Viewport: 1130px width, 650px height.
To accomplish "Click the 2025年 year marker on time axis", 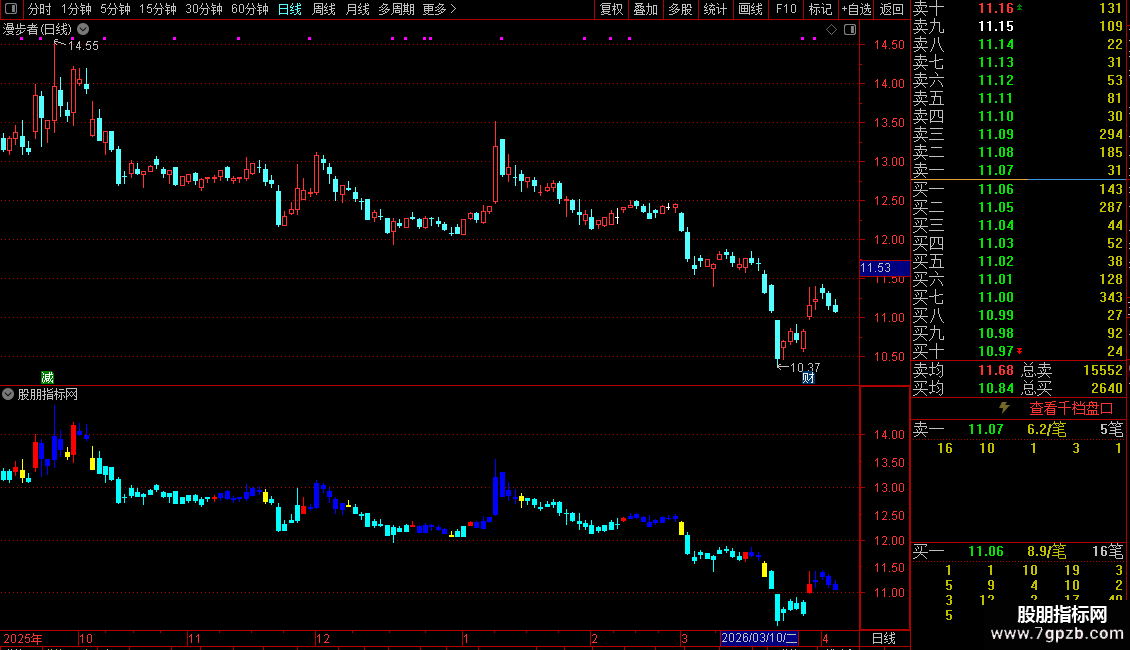I will click(23, 638).
